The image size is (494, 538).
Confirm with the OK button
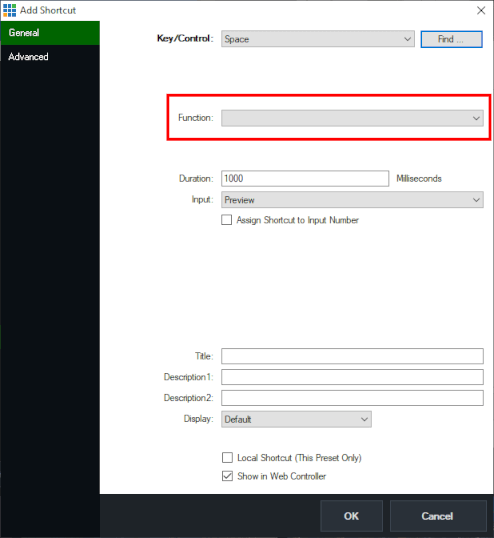[x=351, y=516]
